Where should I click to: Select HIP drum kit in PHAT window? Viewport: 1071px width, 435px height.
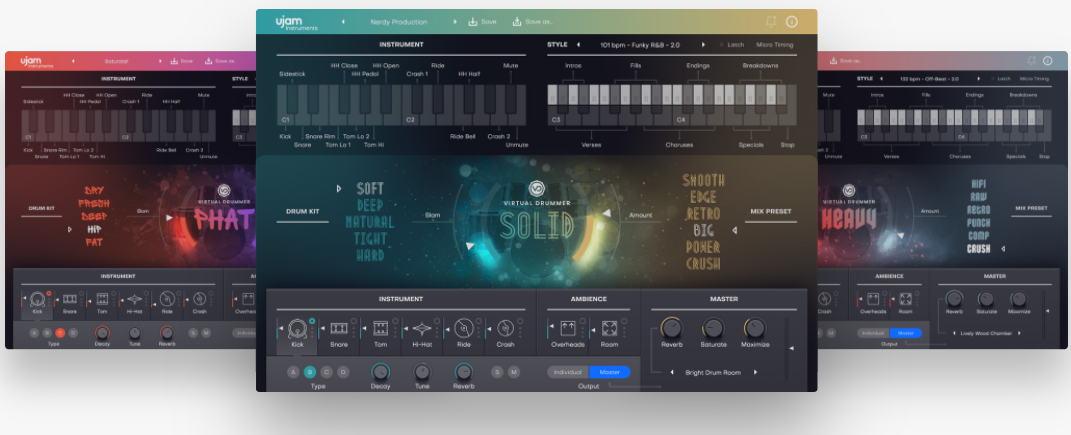94,229
